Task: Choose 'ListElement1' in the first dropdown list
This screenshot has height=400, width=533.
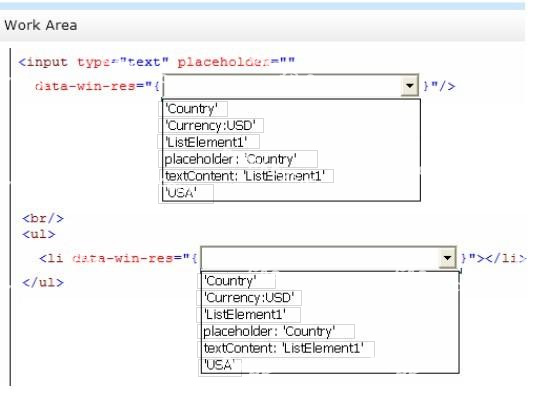Action: 209,142
